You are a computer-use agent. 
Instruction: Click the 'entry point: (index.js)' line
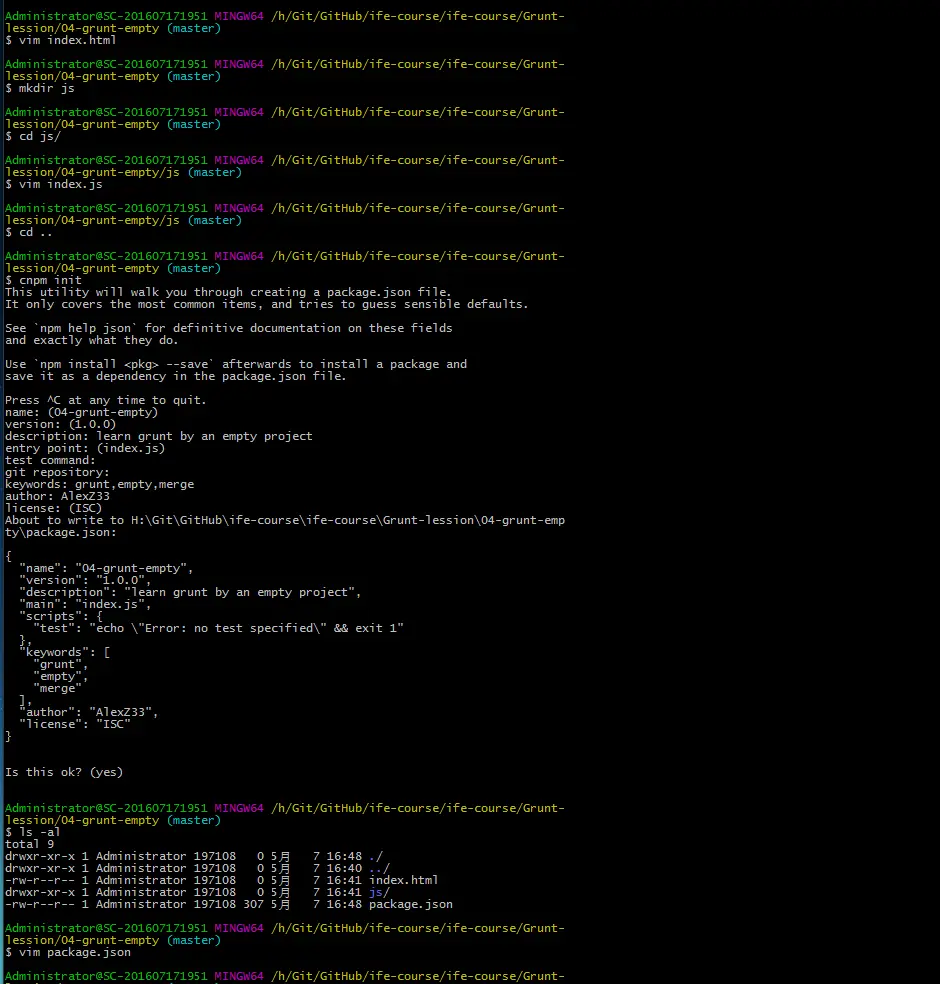pyautogui.click(x=85, y=448)
